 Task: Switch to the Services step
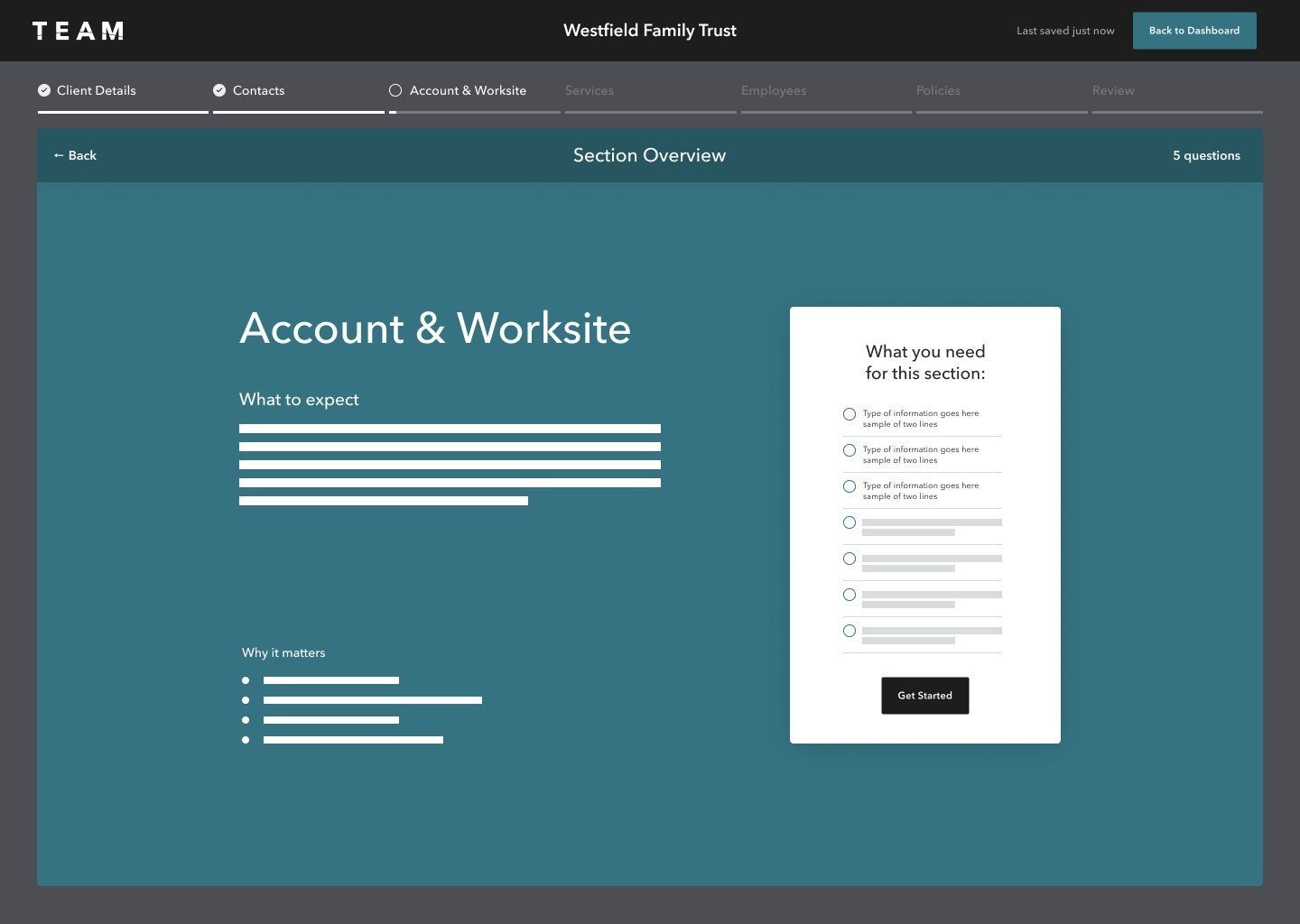point(589,90)
